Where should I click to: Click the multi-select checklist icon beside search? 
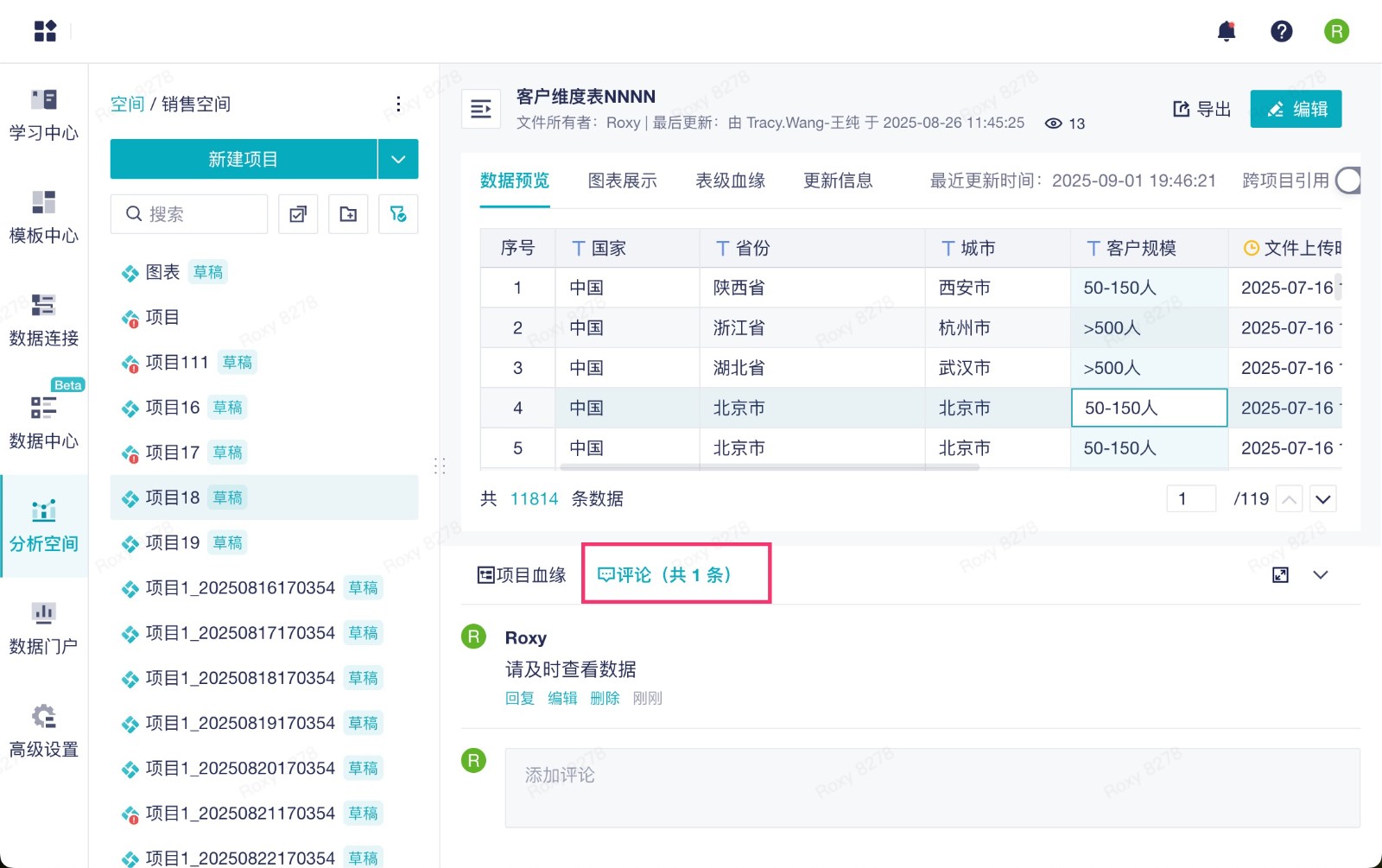[298, 214]
